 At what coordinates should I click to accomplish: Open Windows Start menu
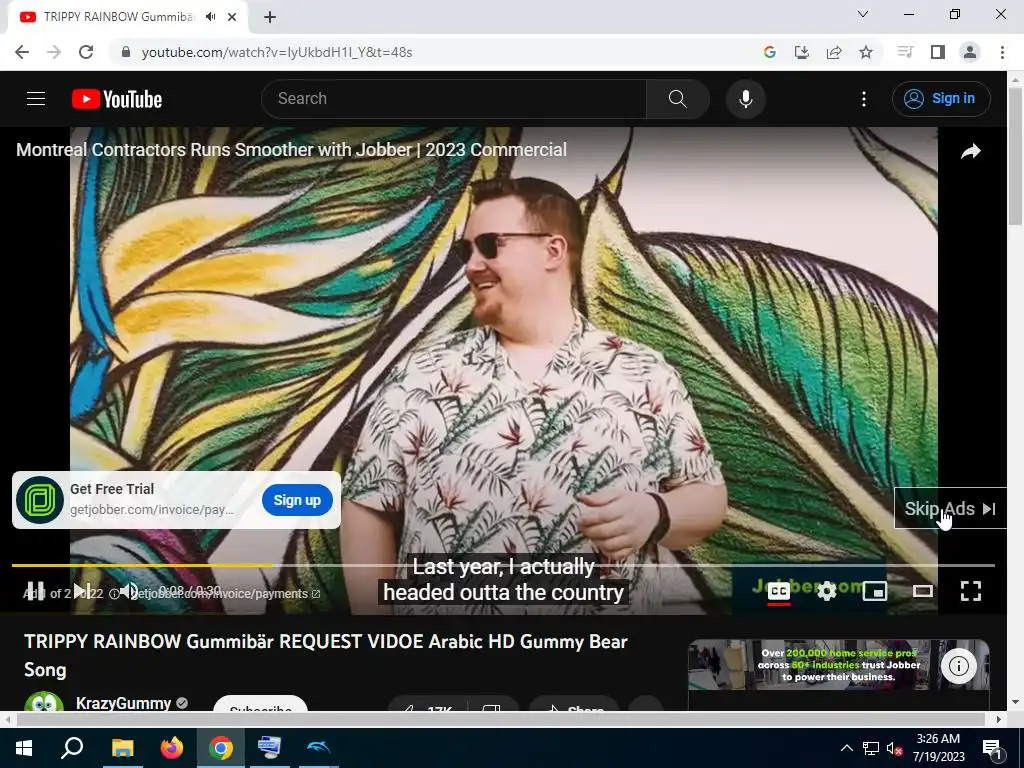tap(24, 748)
